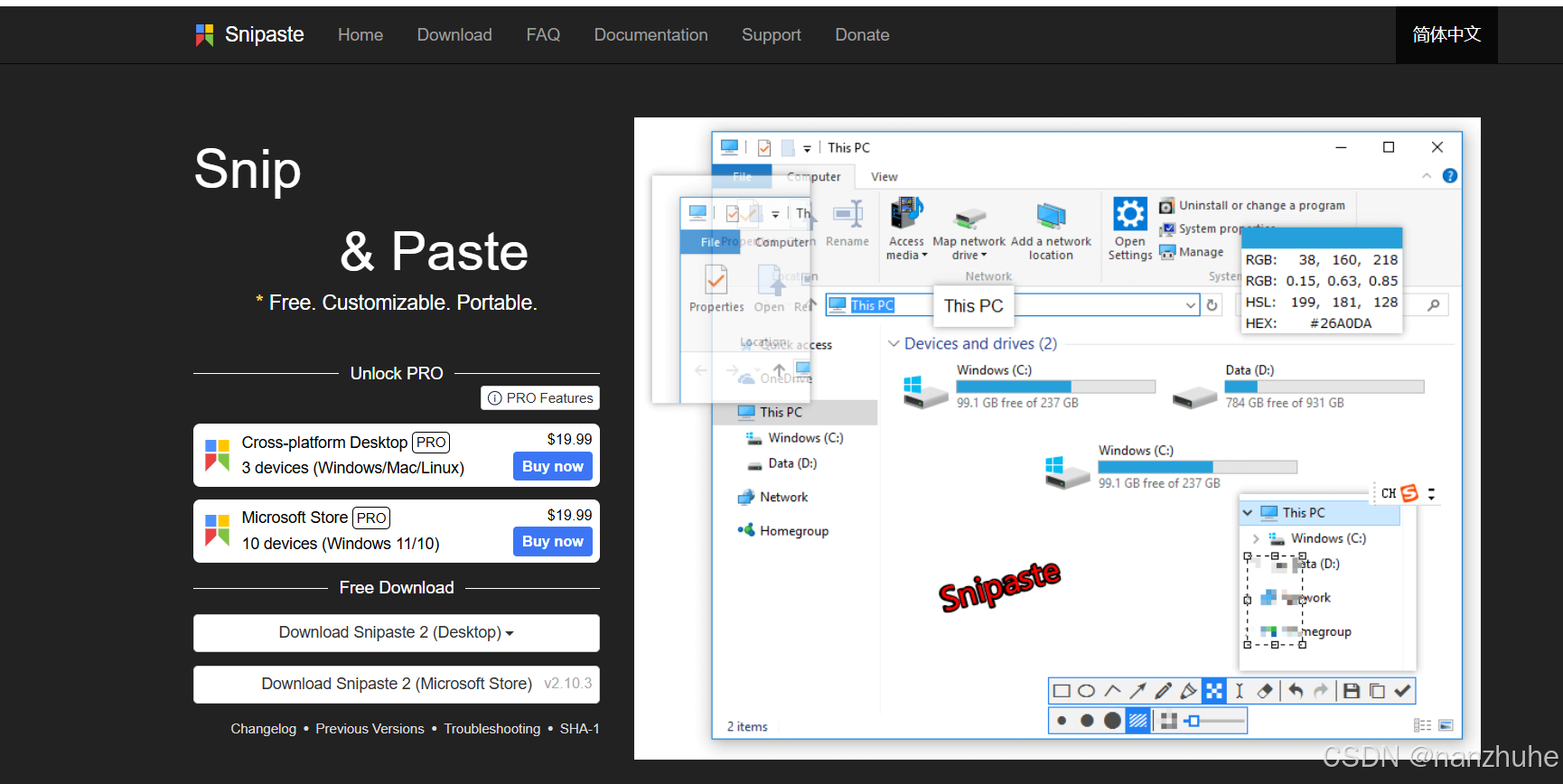Open the Download page in navigation

(x=454, y=34)
